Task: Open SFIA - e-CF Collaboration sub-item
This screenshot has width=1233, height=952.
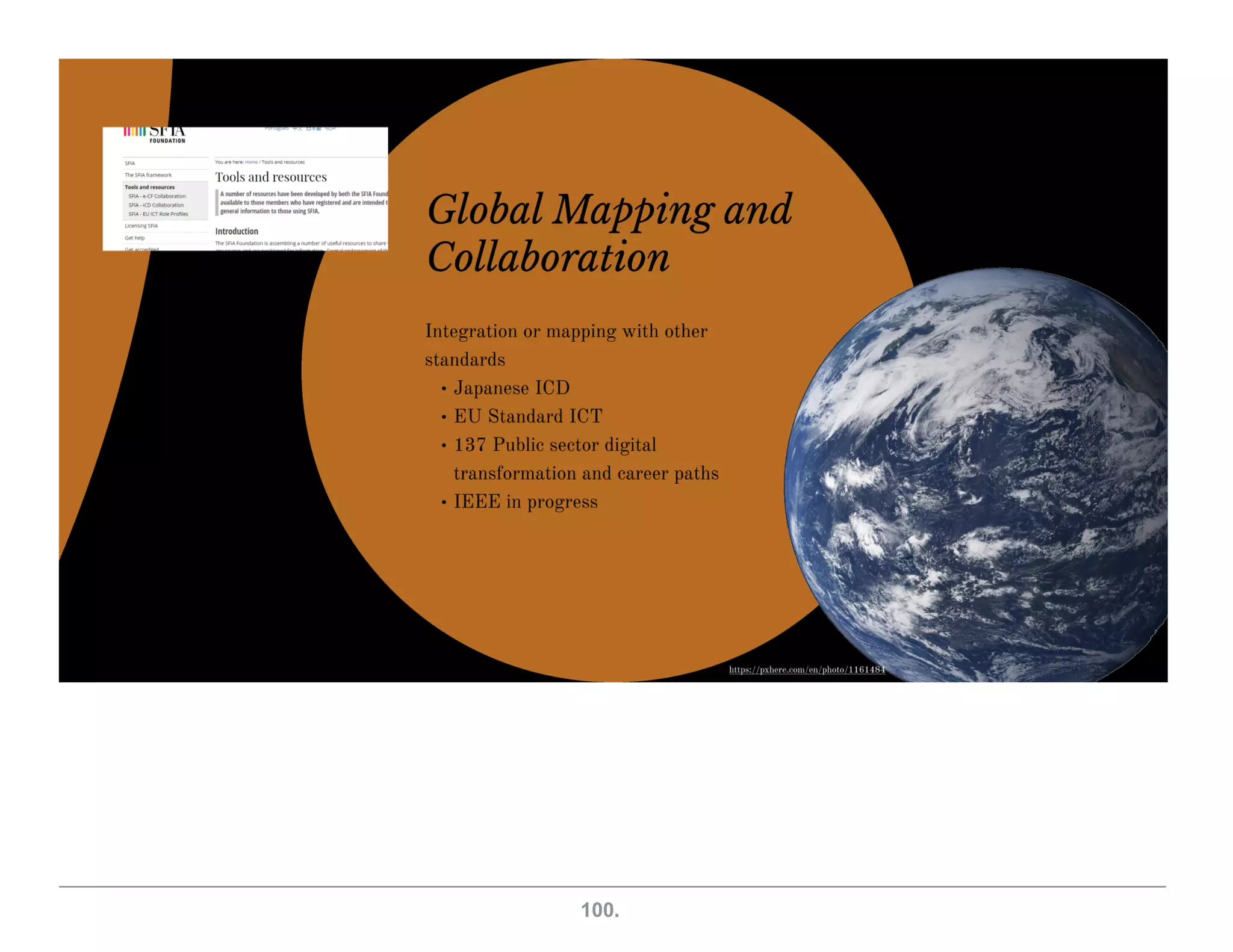Action: point(157,196)
